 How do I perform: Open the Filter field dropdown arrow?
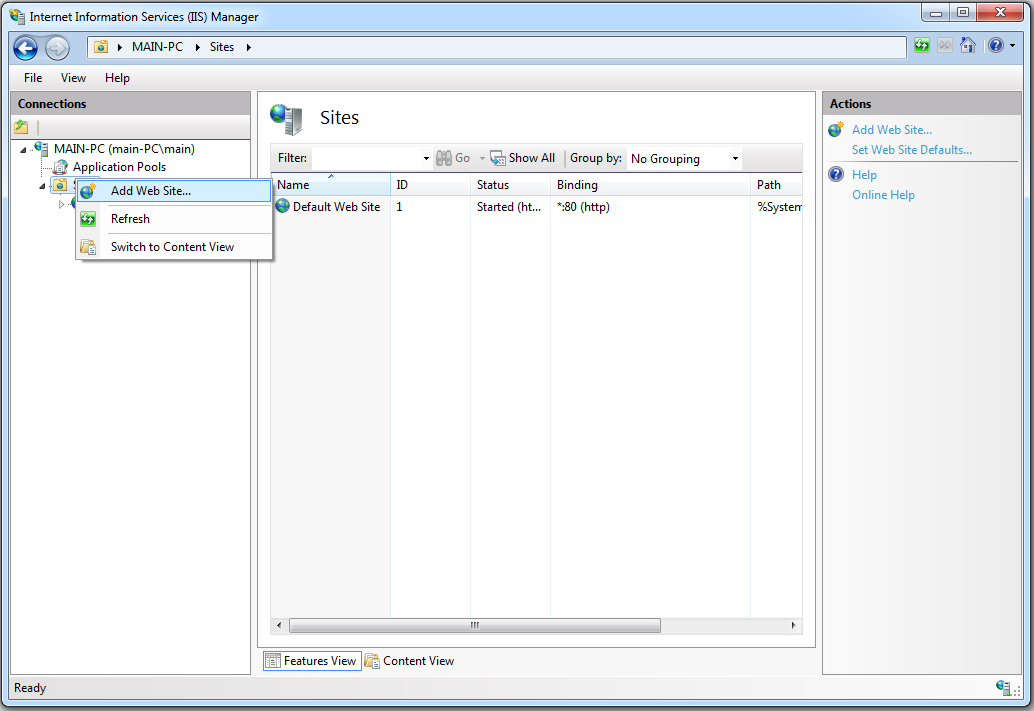(425, 157)
